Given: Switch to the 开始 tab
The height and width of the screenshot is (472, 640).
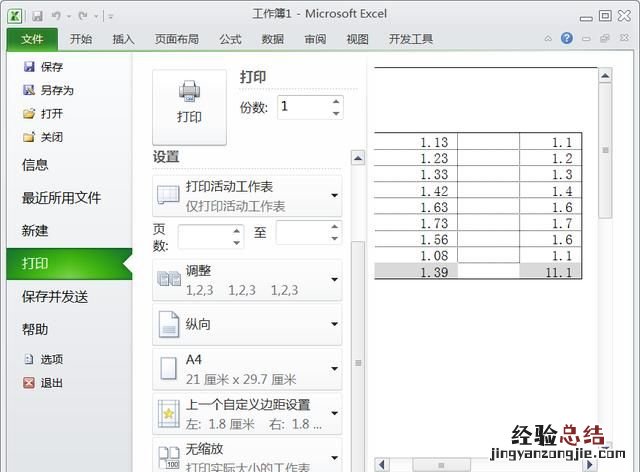Looking at the screenshot, I should click(81, 39).
